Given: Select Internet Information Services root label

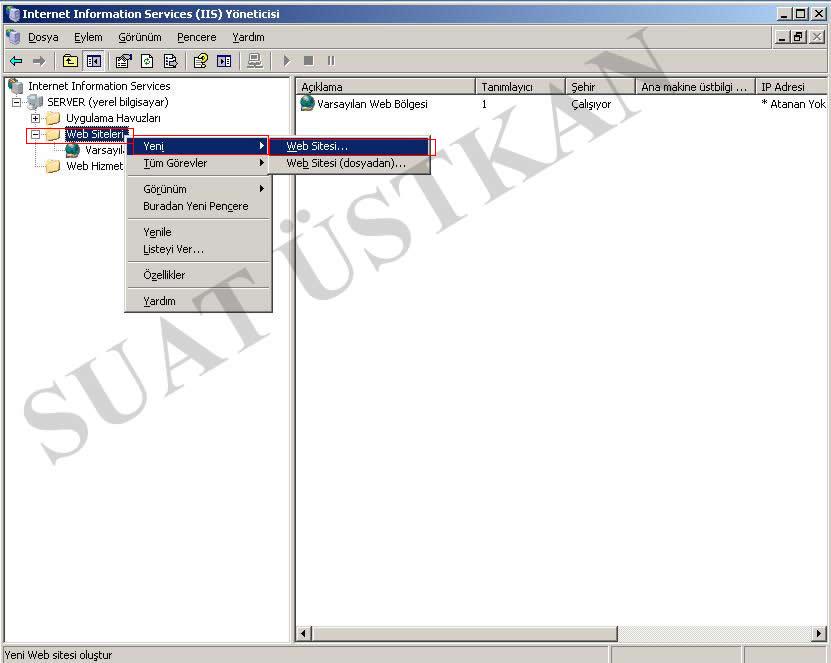Looking at the screenshot, I should pyautogui.click(x=99, y=86).
